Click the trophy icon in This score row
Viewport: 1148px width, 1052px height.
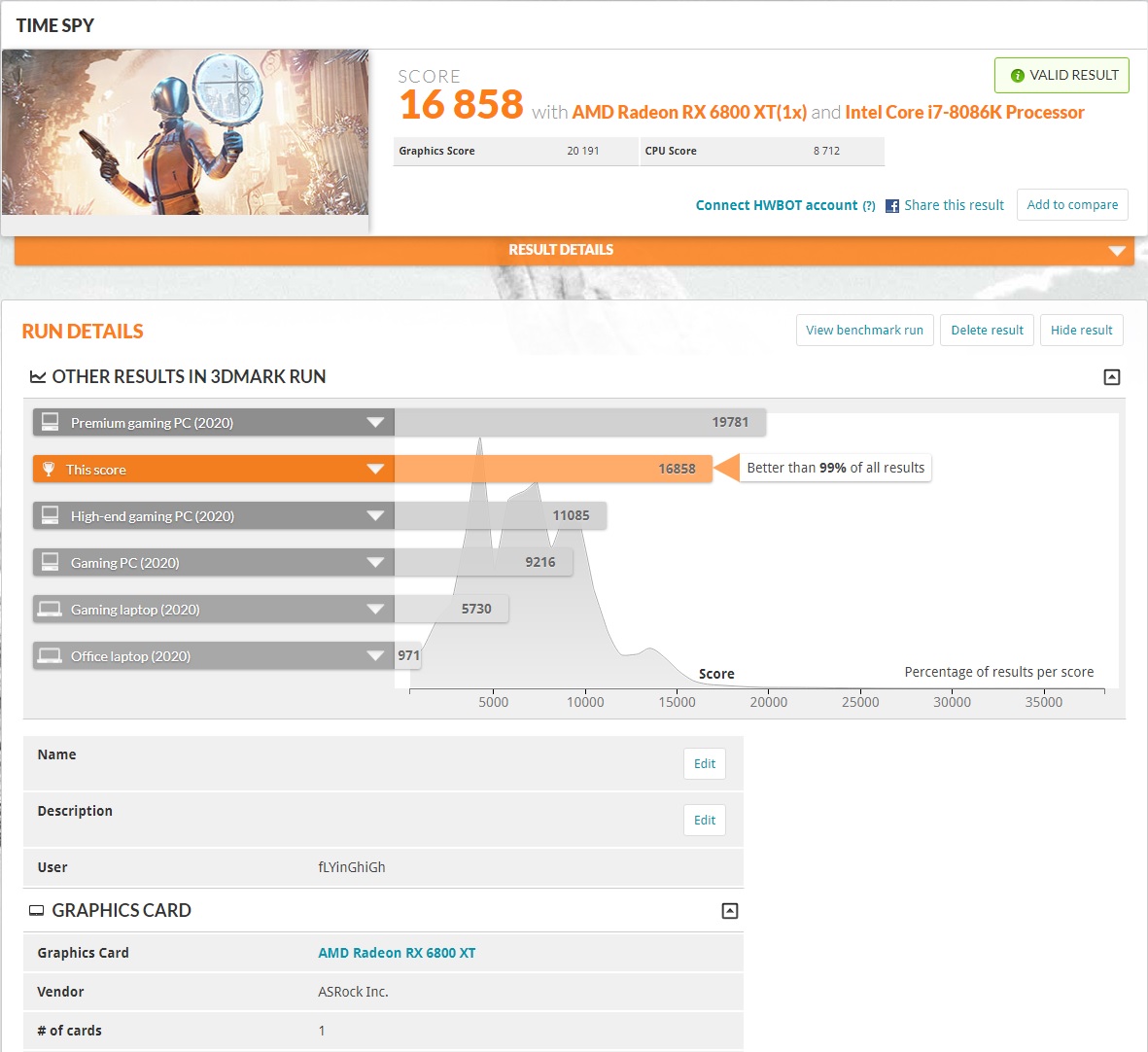49,470
